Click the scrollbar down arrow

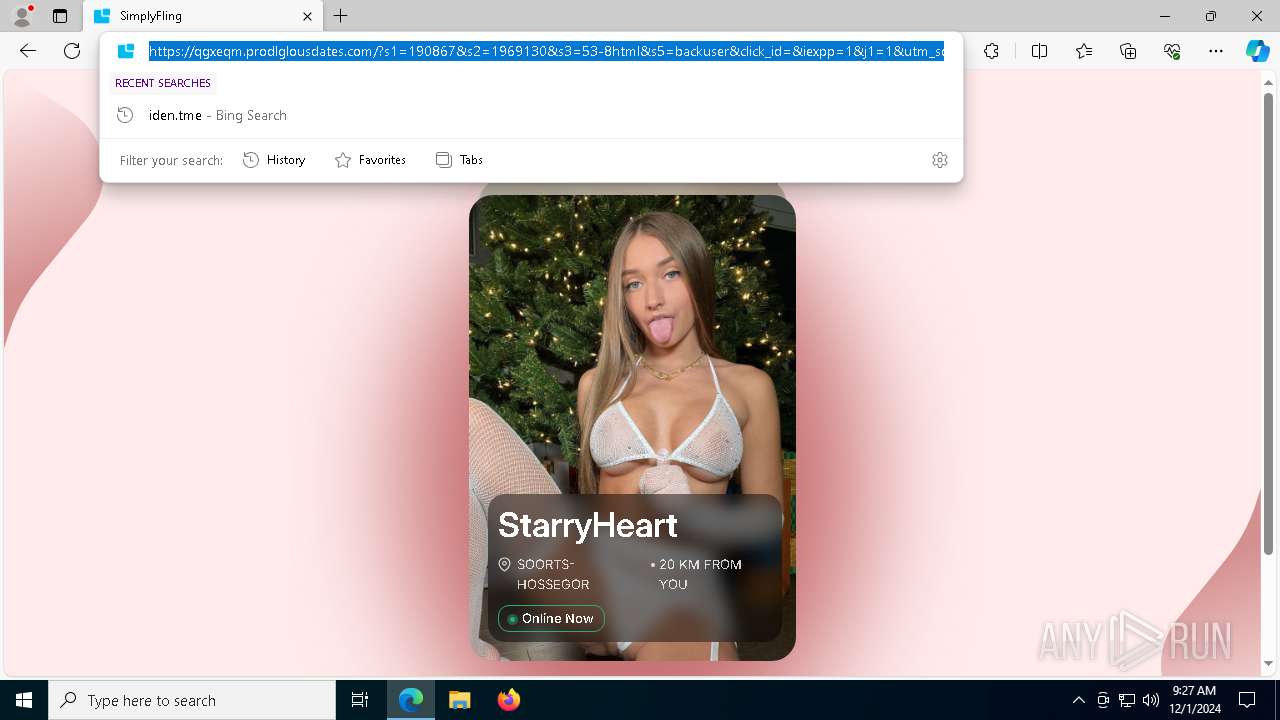pos(1268,663)
